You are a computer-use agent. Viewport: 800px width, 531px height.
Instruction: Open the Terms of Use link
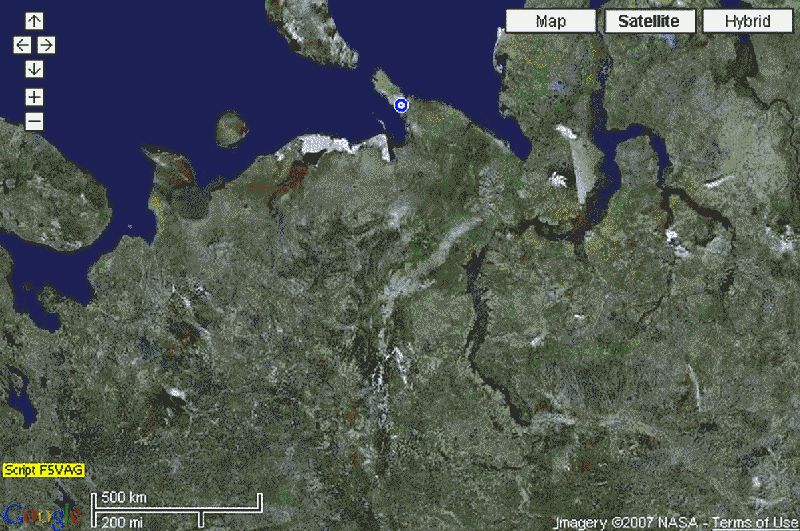click(x=755, y=523)
